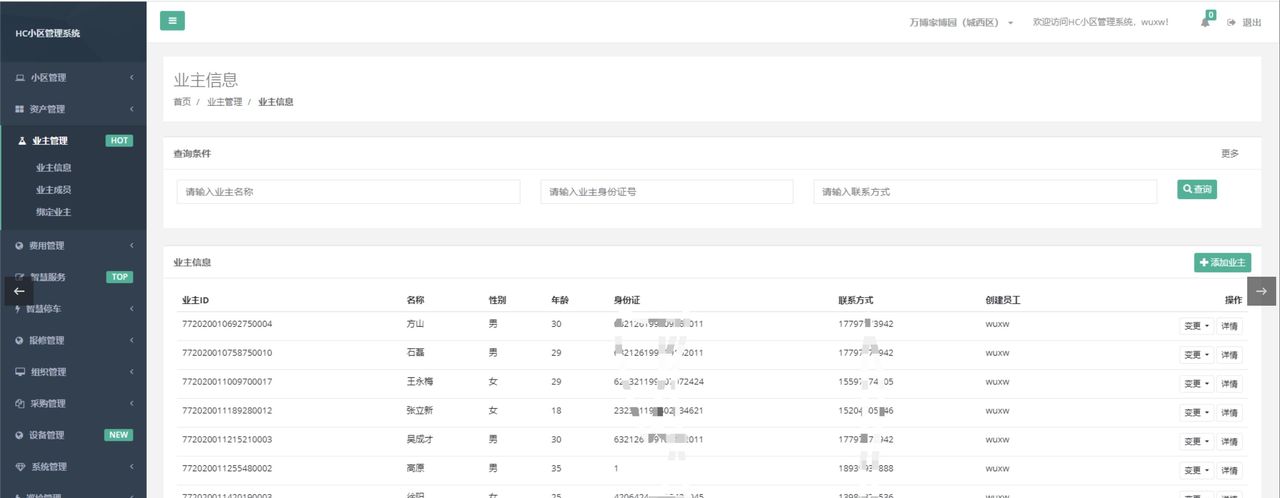Focus the contact number input field
This screenshot has width=1280, height=498.
click(x=985, y=192)
